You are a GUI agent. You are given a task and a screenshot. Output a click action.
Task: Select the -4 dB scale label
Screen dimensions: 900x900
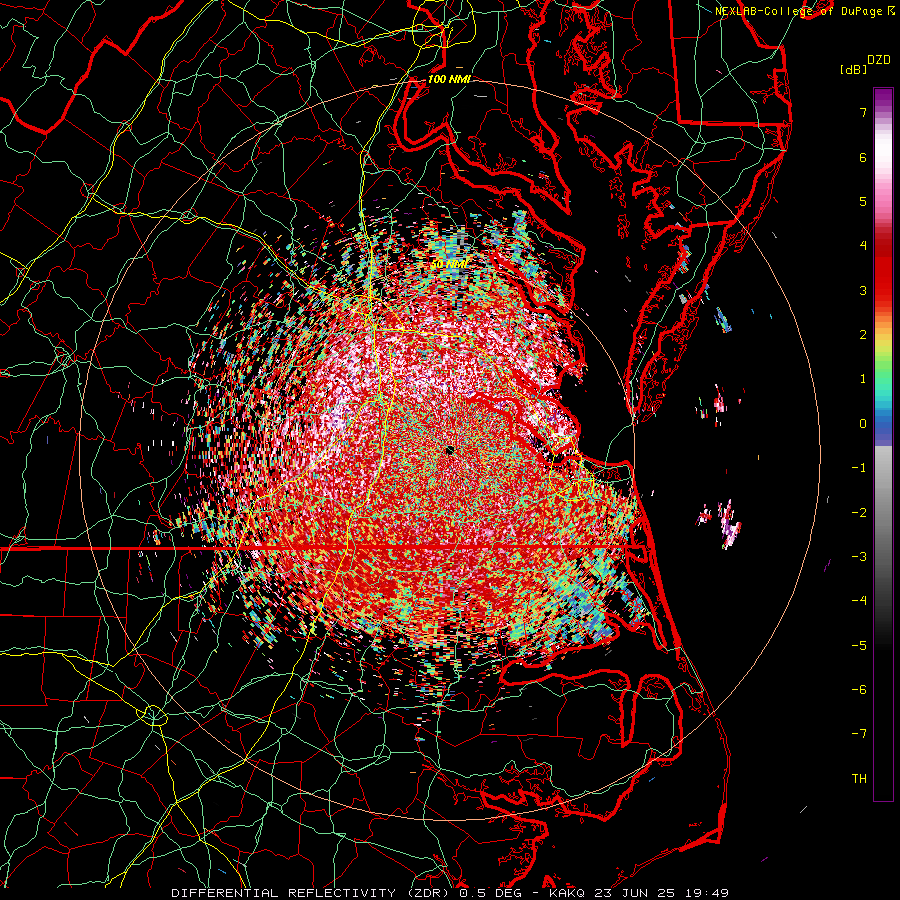[x=859, y=600]
